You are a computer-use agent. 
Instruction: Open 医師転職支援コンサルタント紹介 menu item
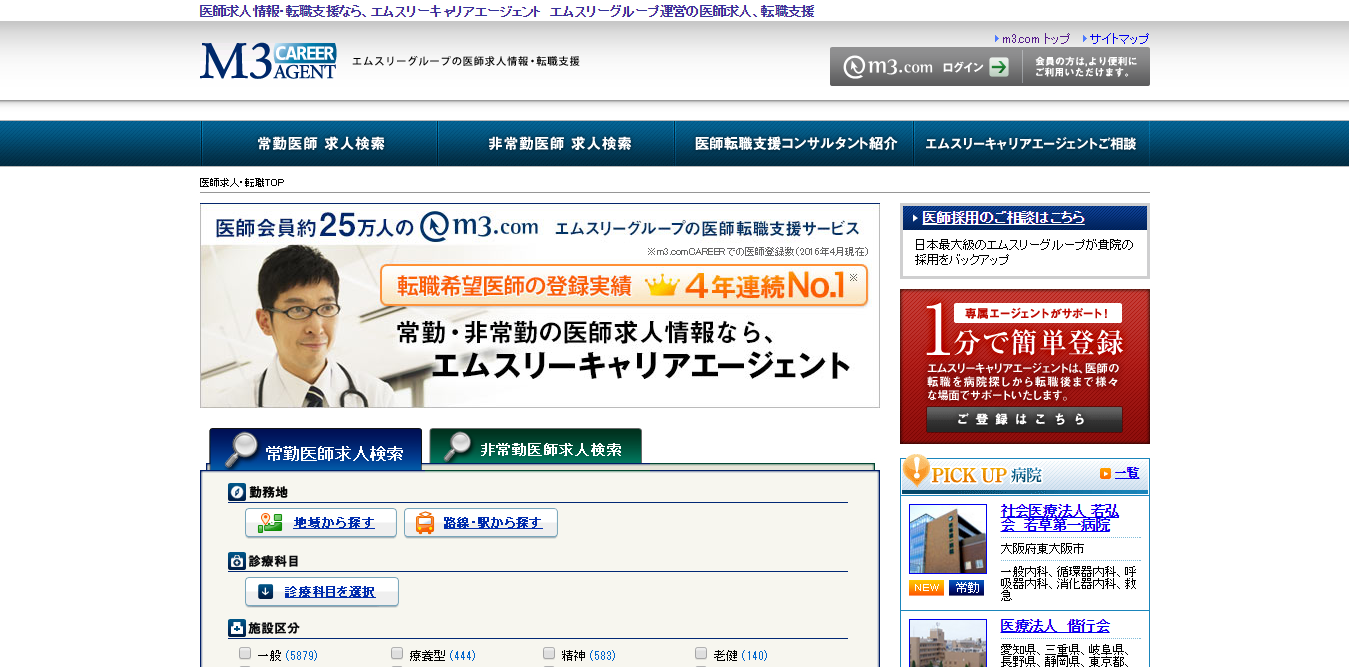point(796,144)
